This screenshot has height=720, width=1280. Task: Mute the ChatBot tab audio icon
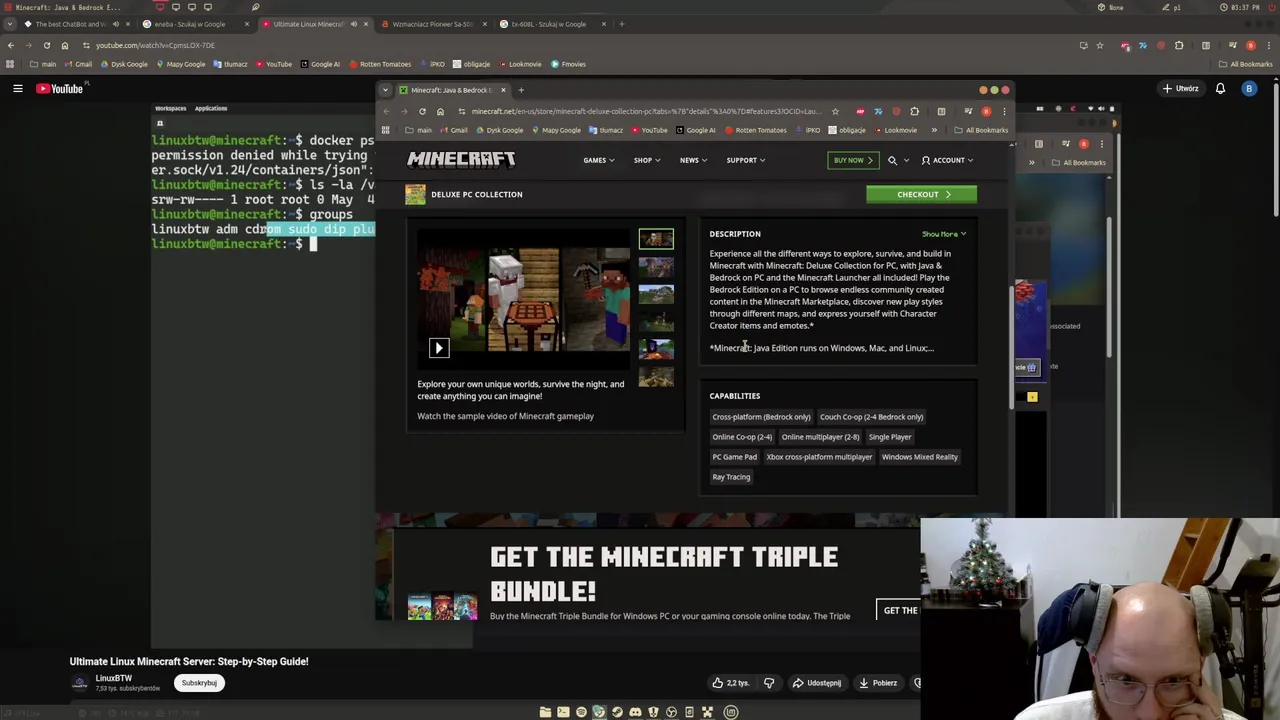(x=115, y=24)
